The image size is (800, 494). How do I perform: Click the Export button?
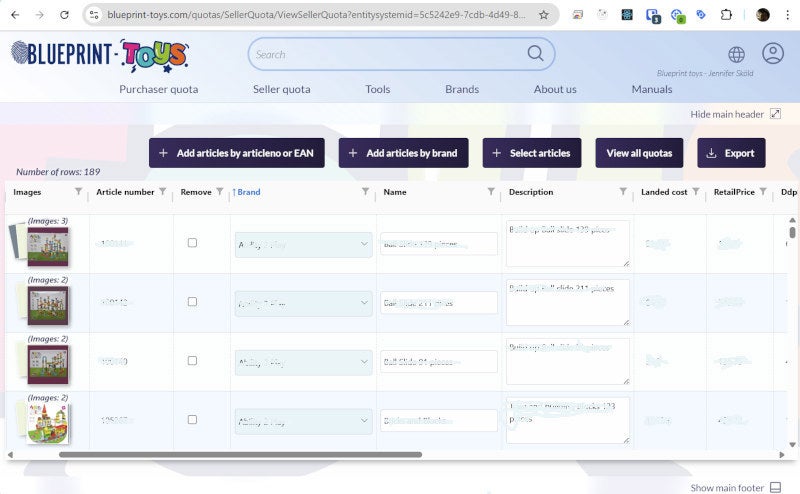[x=731, y=153]
